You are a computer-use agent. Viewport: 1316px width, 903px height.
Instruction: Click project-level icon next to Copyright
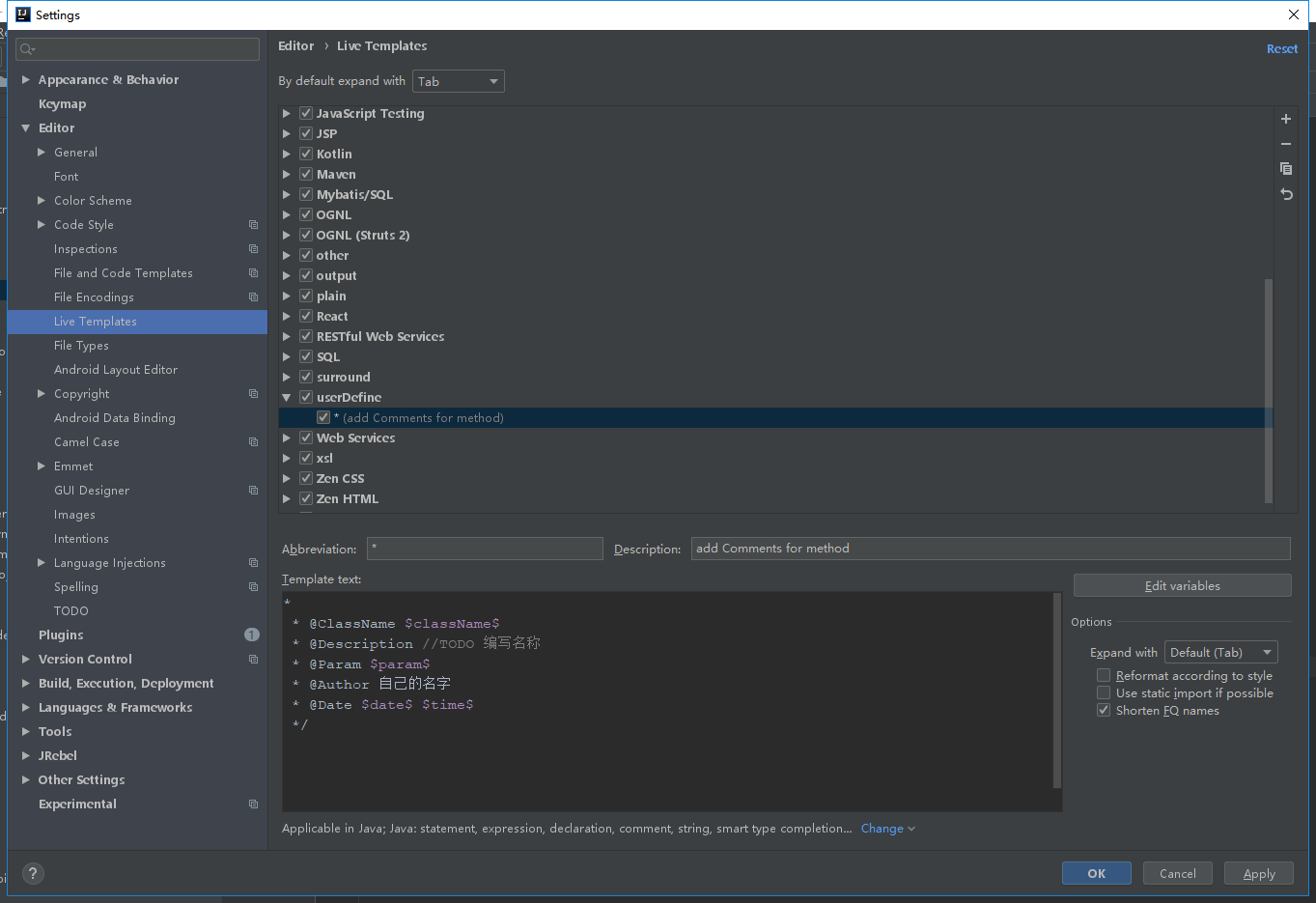[253, 394]
